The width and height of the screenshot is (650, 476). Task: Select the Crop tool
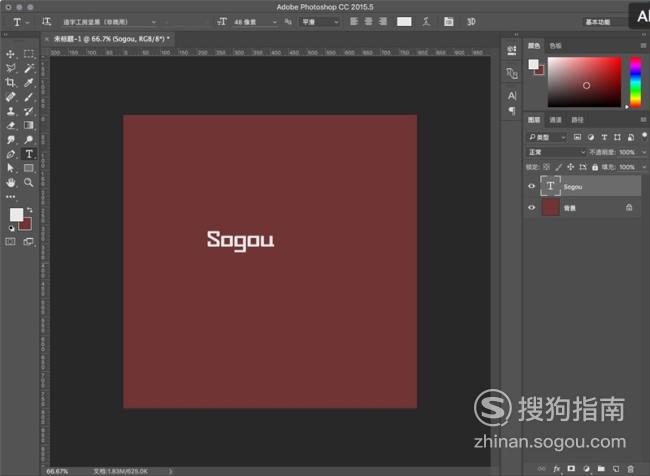click(11, 83)
